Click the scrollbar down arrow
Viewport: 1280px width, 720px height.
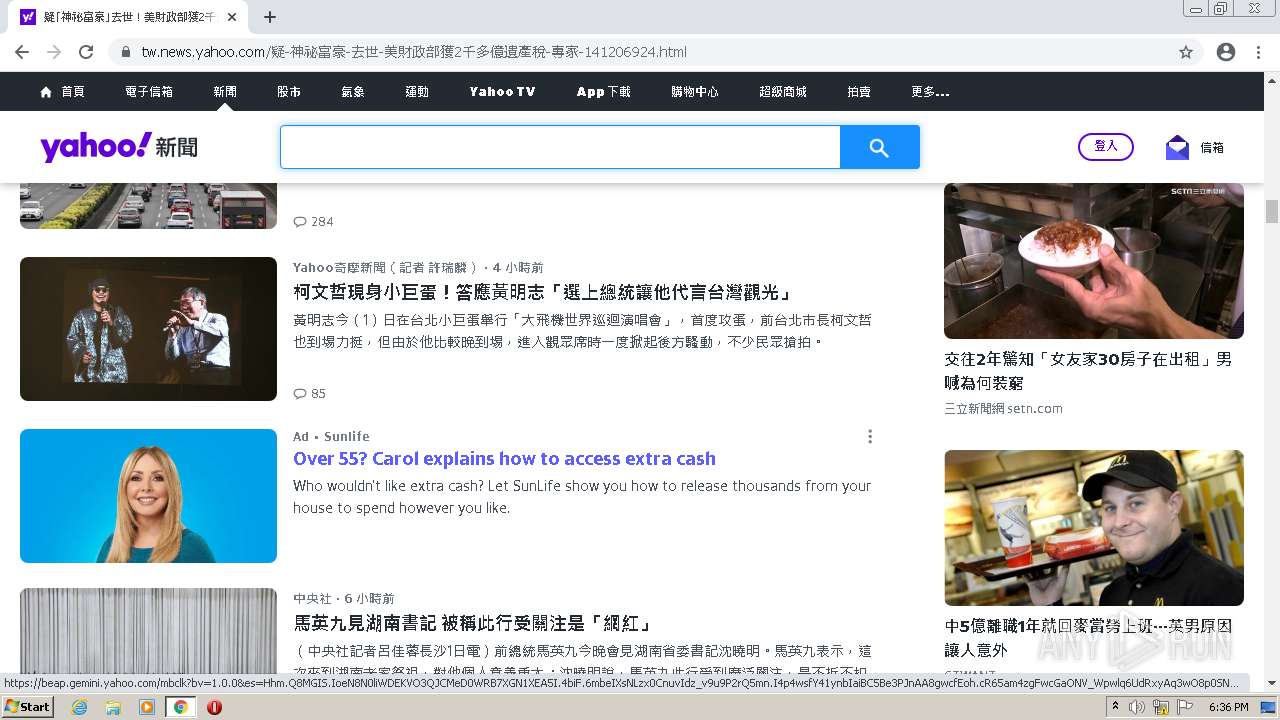1272,684
